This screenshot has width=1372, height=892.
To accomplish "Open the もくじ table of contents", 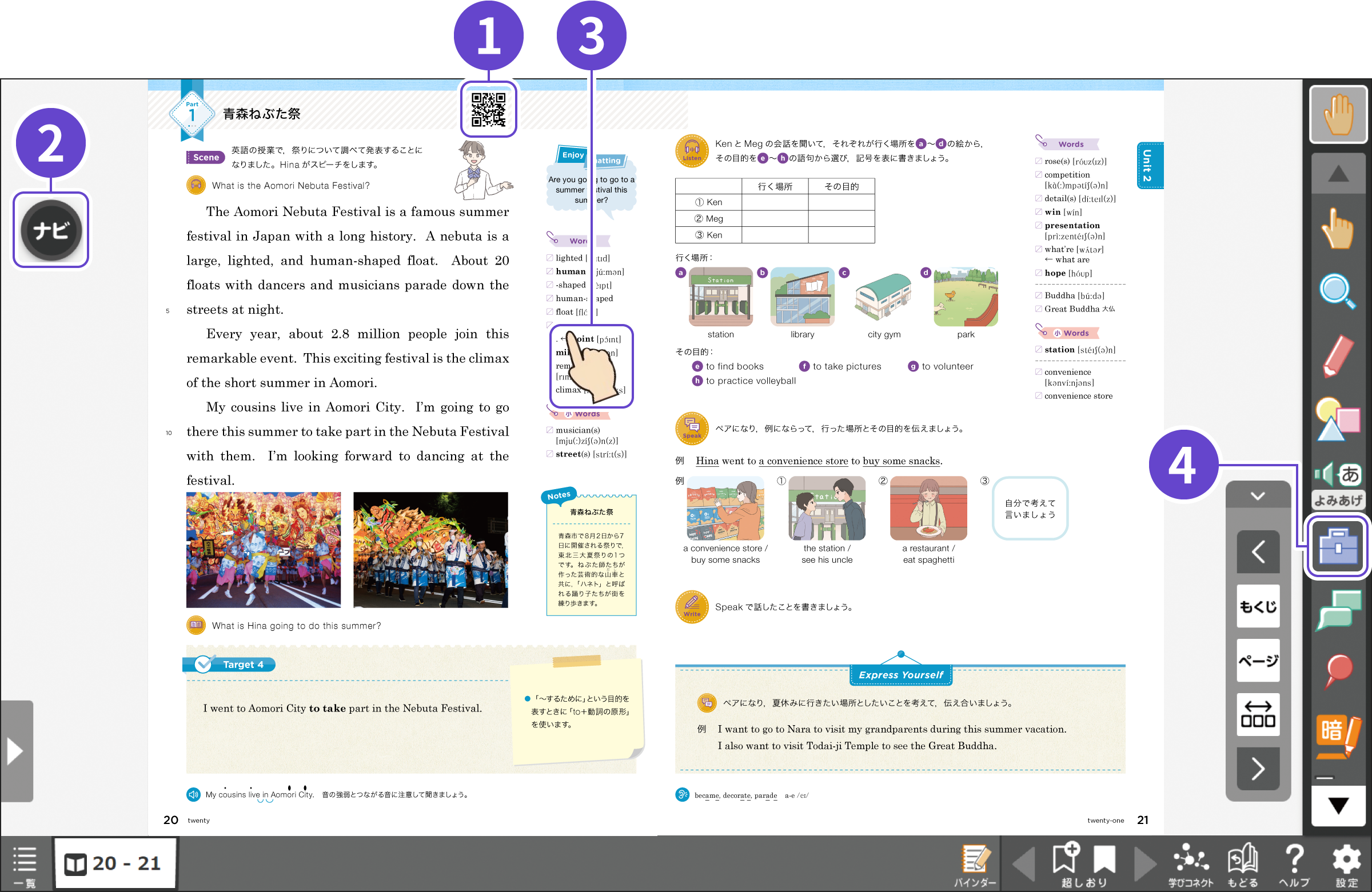I will tap(1257, 606).
